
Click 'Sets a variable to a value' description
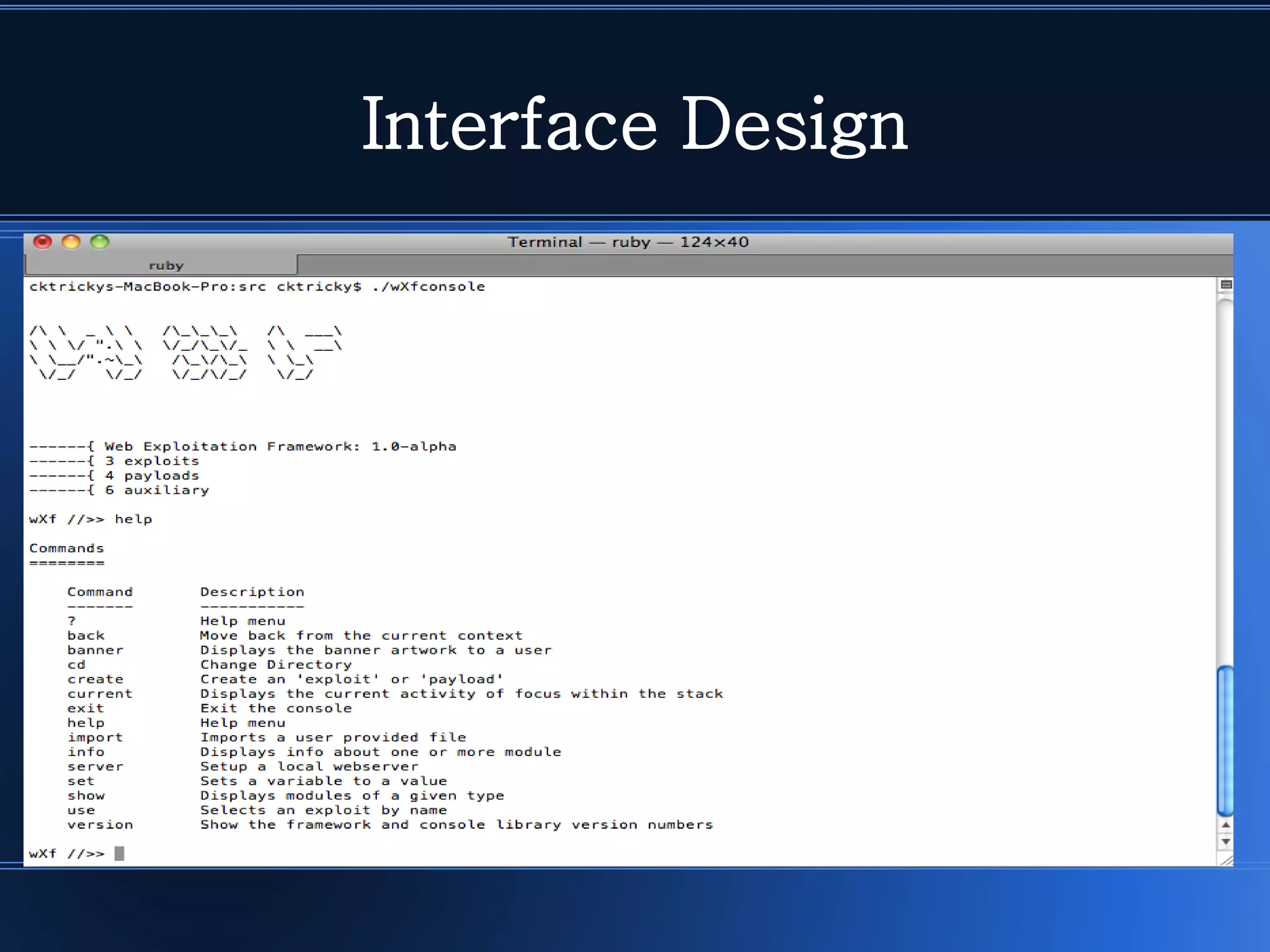tap(324, 781)
